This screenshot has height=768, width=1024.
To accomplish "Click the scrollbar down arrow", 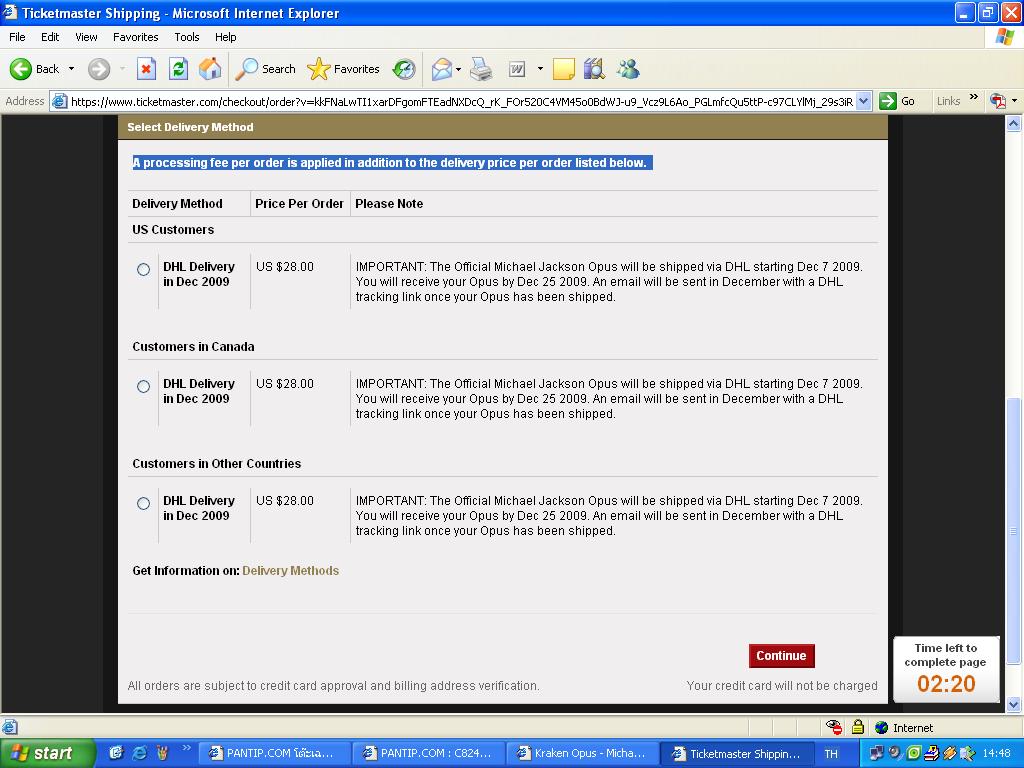I will [x=1013, y=703].
